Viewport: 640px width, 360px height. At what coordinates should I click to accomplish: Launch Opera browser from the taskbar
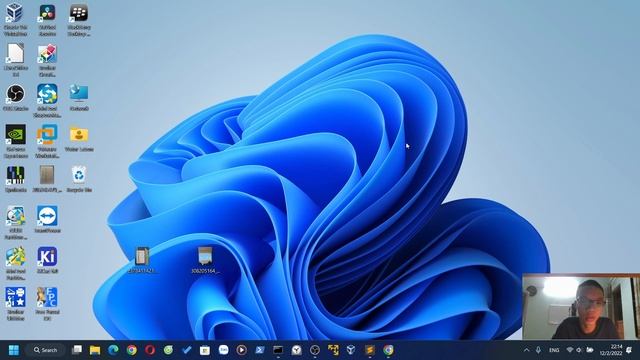(x=150, y=350)
